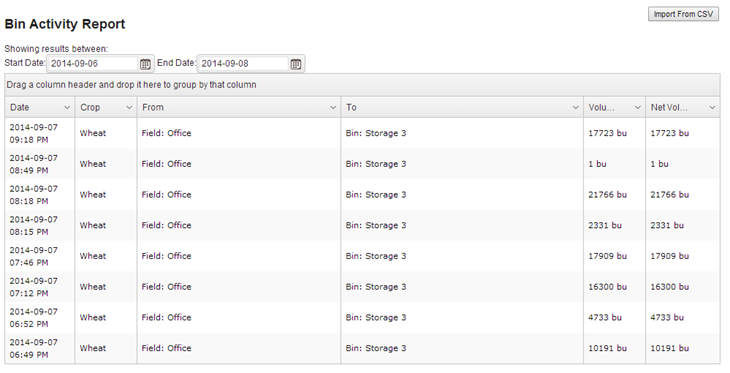Open Bin: Storage 3 link in 07:46 PM row
The image size is (730, 373).
coord(376,256)
